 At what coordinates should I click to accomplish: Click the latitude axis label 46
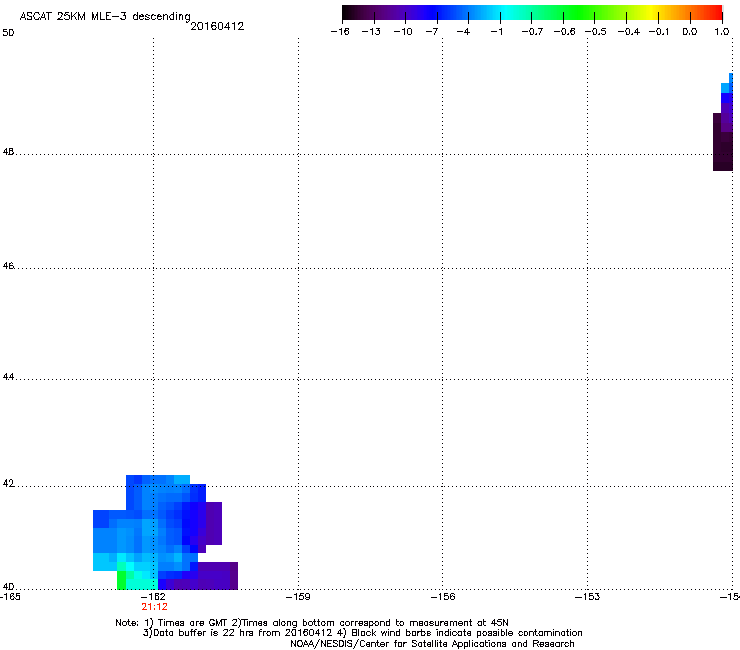click(8, 266)
